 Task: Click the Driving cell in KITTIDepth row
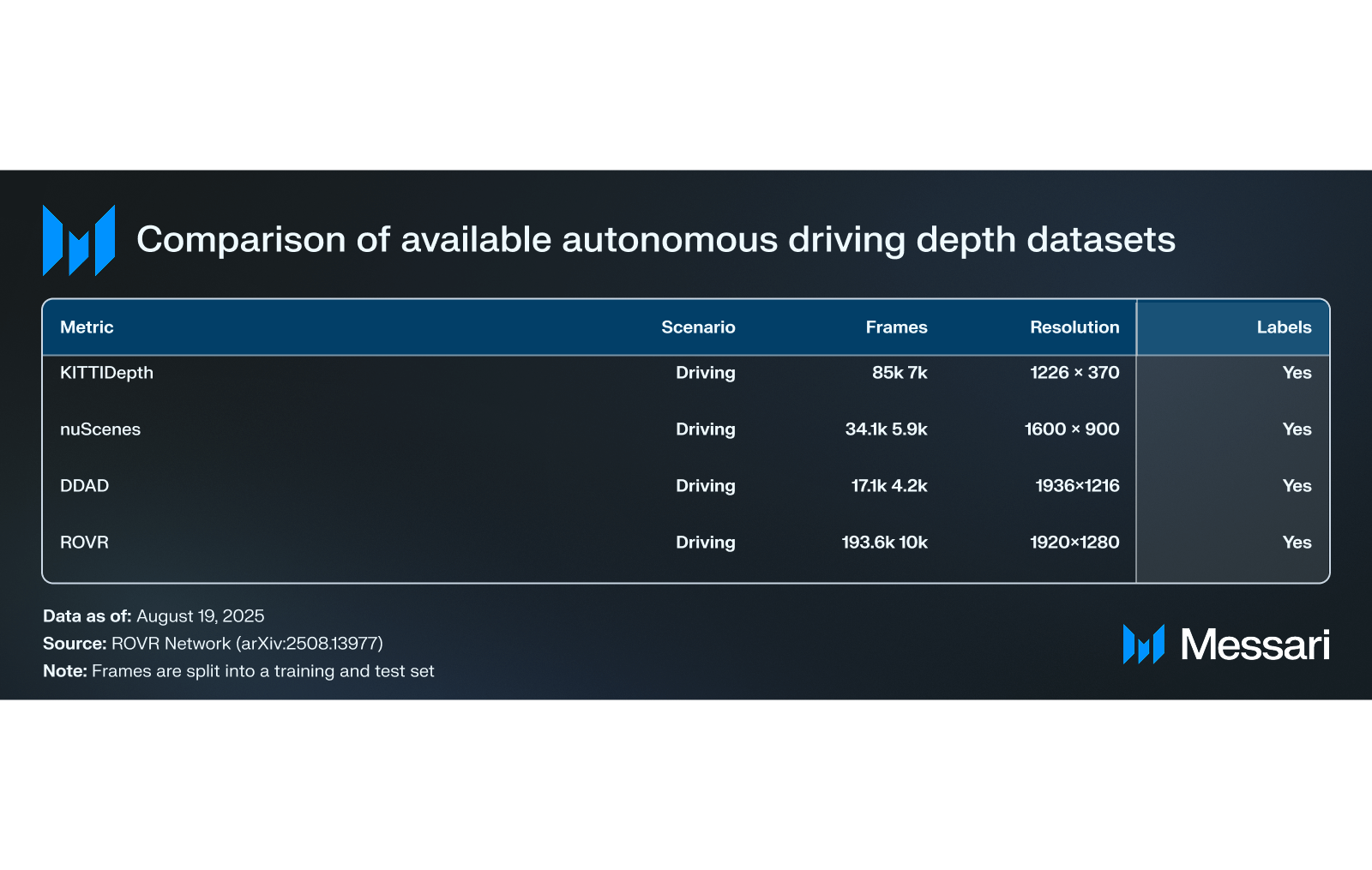(x=705, y=373)
